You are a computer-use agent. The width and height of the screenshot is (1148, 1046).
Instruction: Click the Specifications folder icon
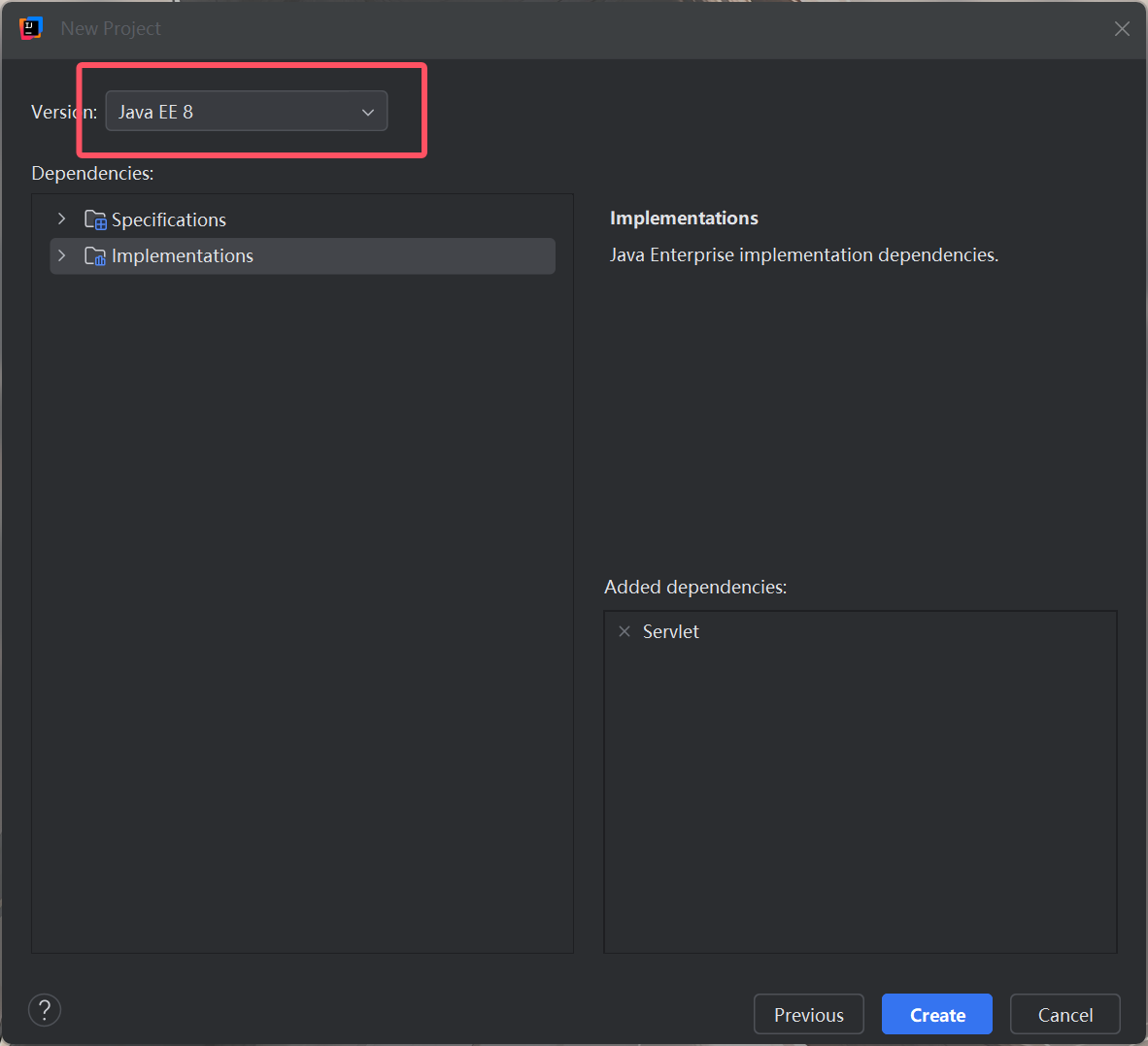95,219
